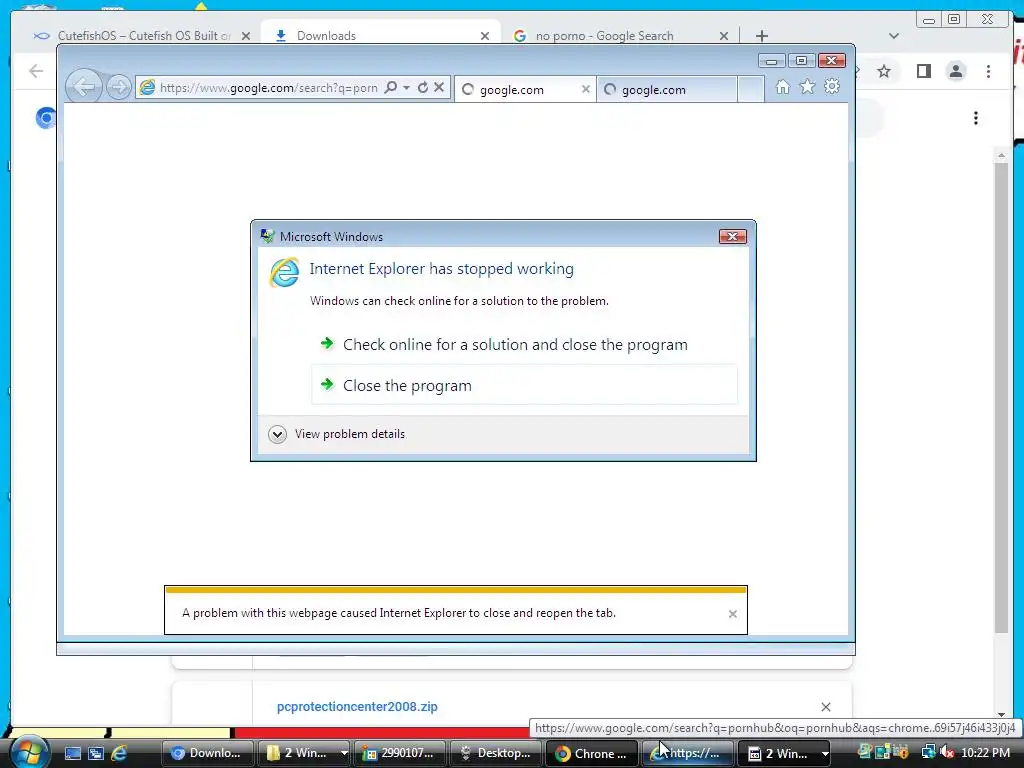This screenshot has width=1024, height=768.
Task: Close the first google.com tab
Action: pyautogui.click(x=586, y=89)
